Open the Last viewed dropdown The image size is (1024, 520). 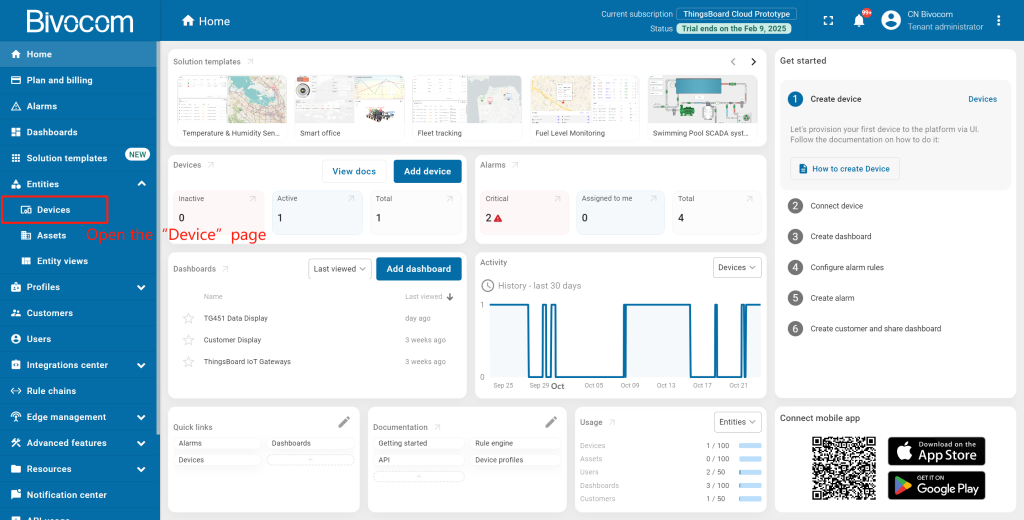[340, 268]
